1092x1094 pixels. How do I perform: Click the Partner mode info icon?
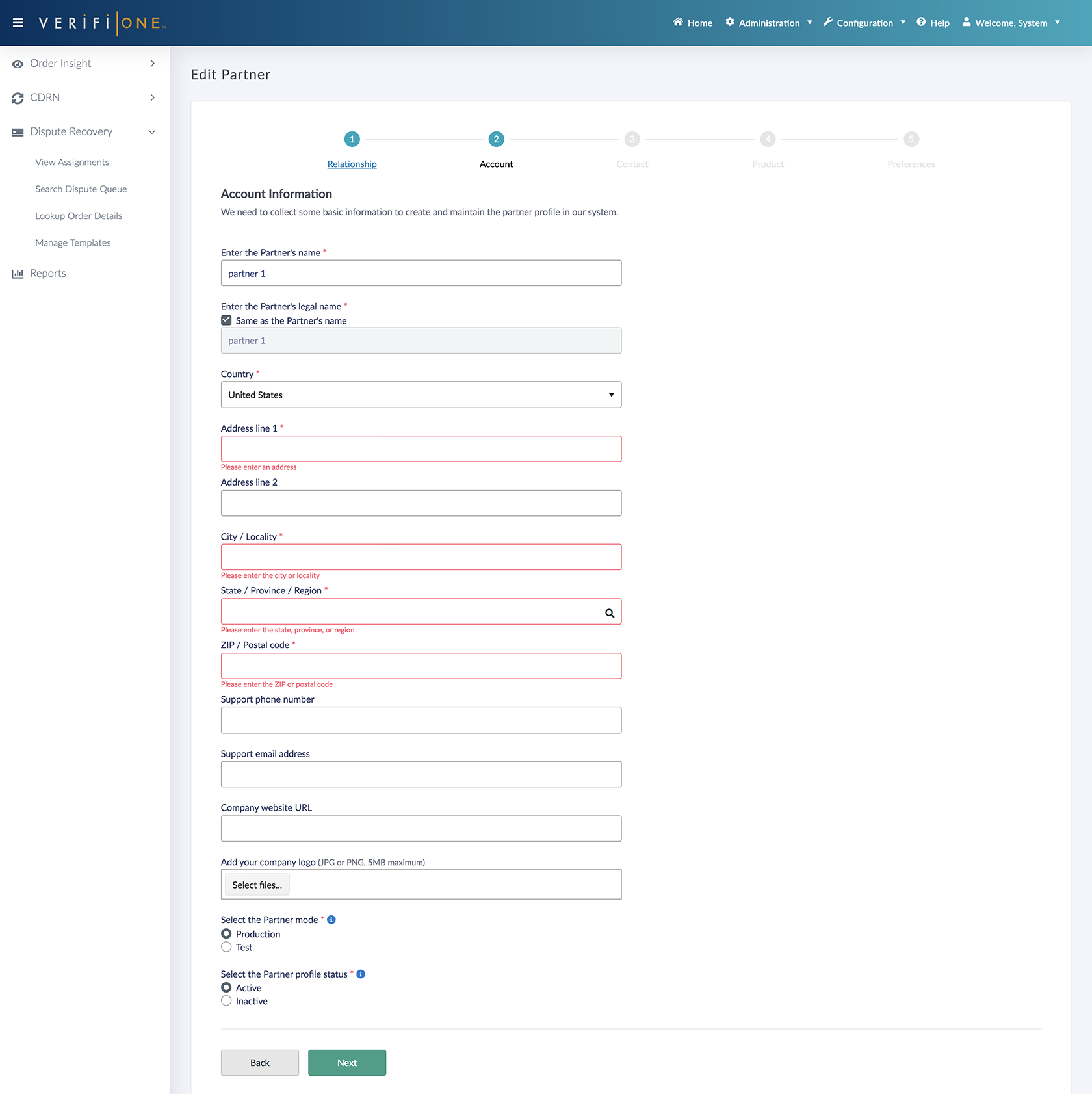(x=331, y=920)
